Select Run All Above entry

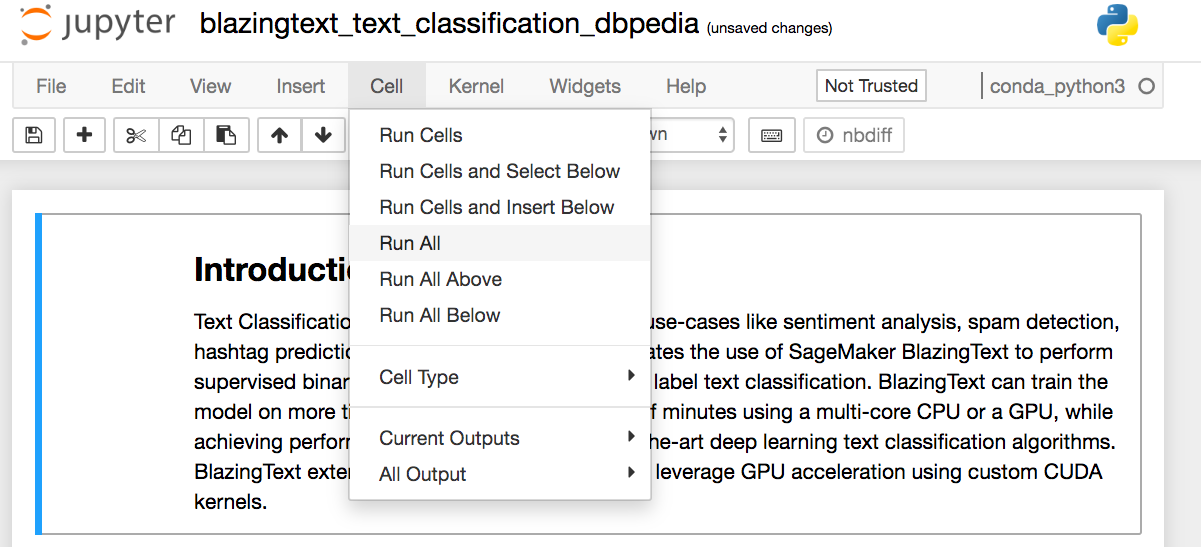tap(500, 279)
